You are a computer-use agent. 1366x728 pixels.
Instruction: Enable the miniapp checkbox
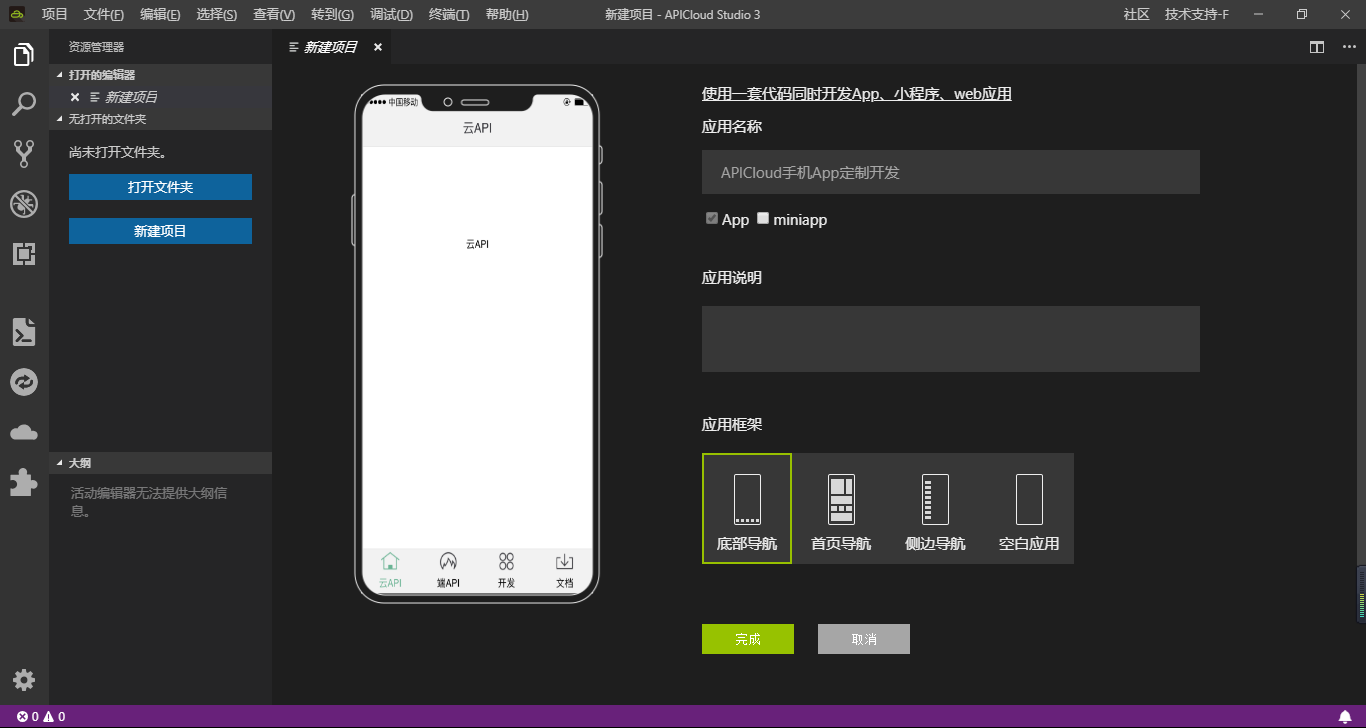(x=763, y=218)
